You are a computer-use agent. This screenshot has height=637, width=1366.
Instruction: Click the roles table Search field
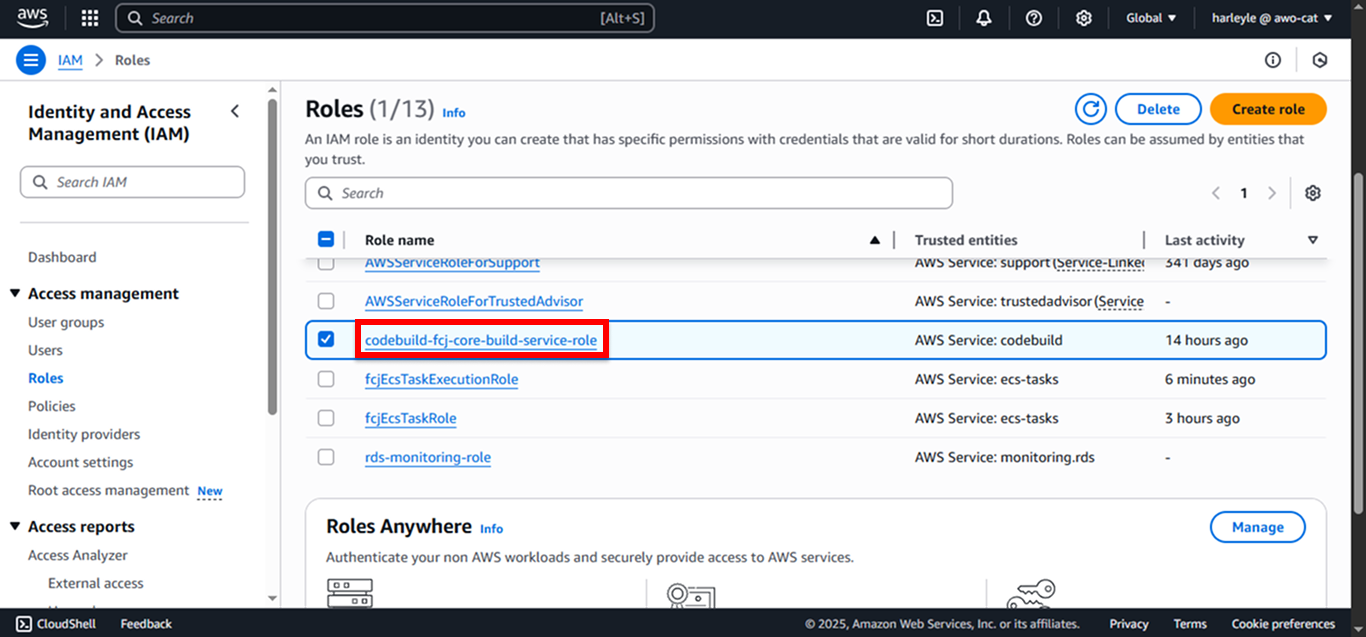[x=629, y=193]
